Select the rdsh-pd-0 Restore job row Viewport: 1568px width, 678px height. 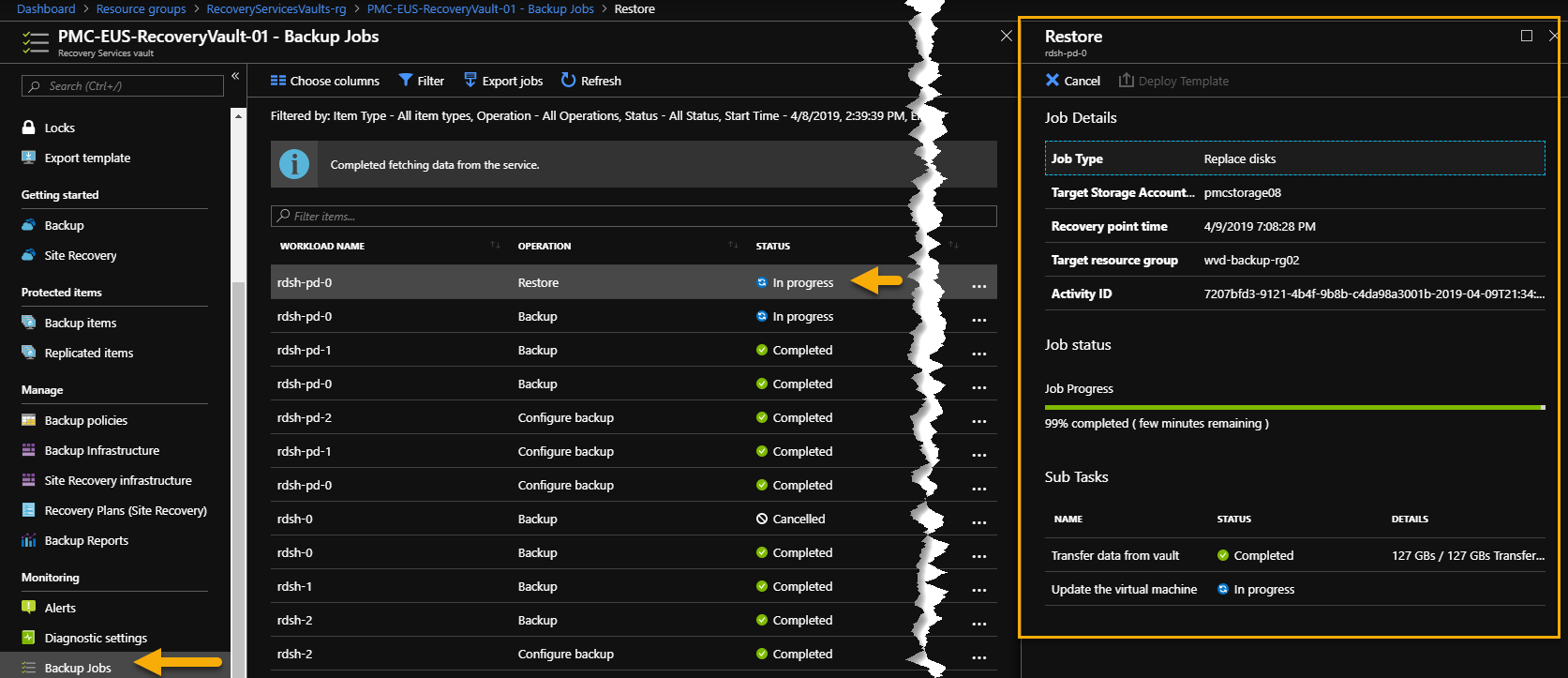634,282
